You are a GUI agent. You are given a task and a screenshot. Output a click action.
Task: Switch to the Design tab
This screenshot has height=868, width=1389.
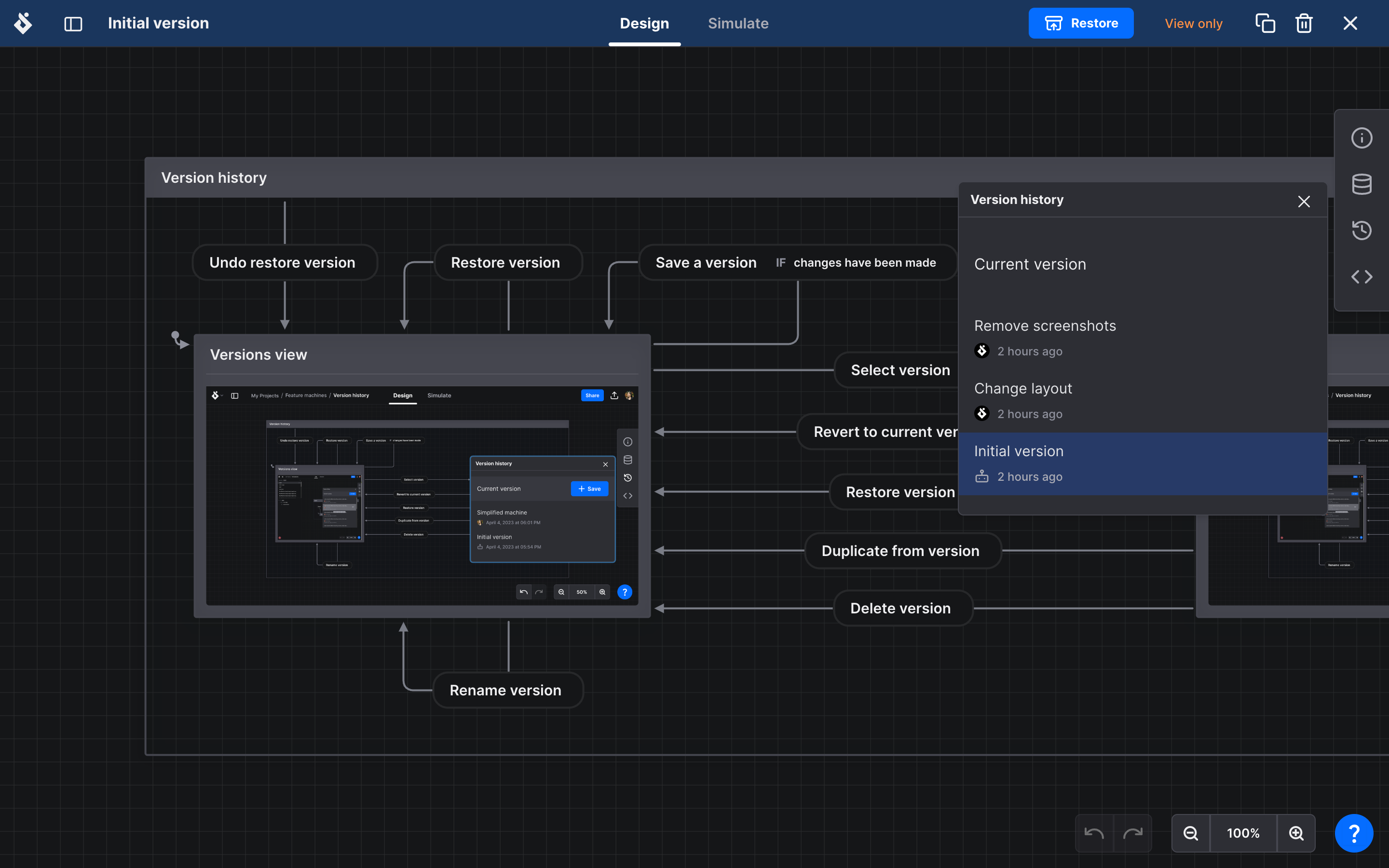(x=644, y=24)
